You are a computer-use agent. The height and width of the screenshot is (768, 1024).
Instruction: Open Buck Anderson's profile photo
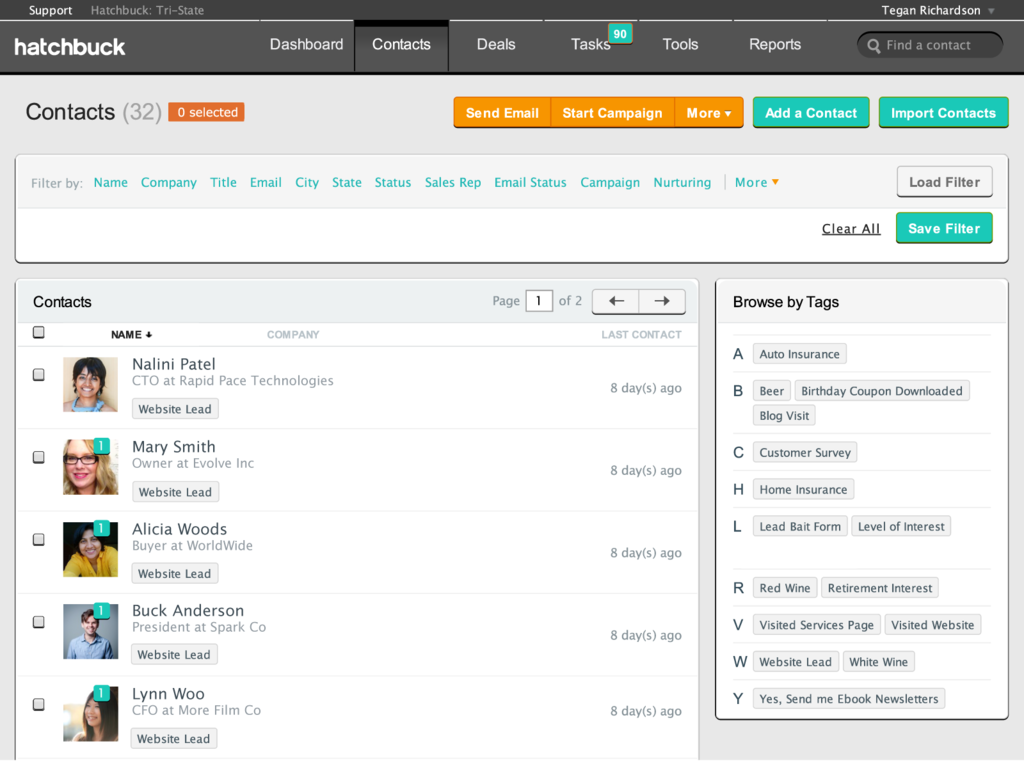90,631
